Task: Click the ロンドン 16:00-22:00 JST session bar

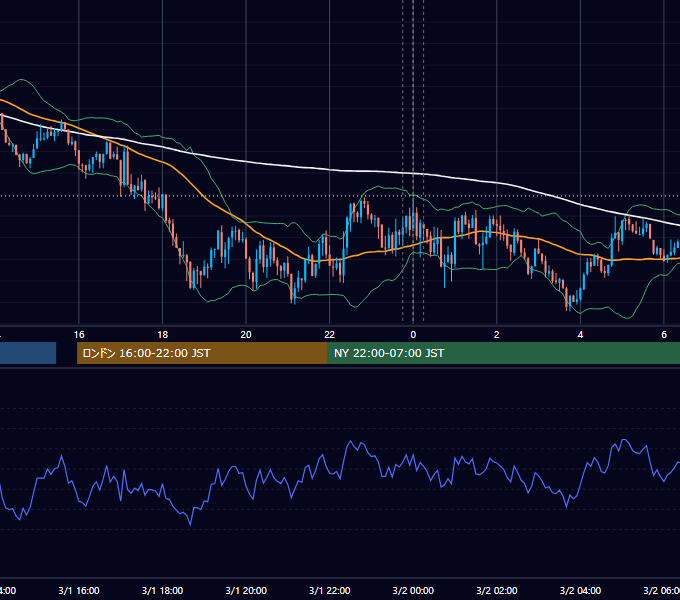Action: point(202,353)
